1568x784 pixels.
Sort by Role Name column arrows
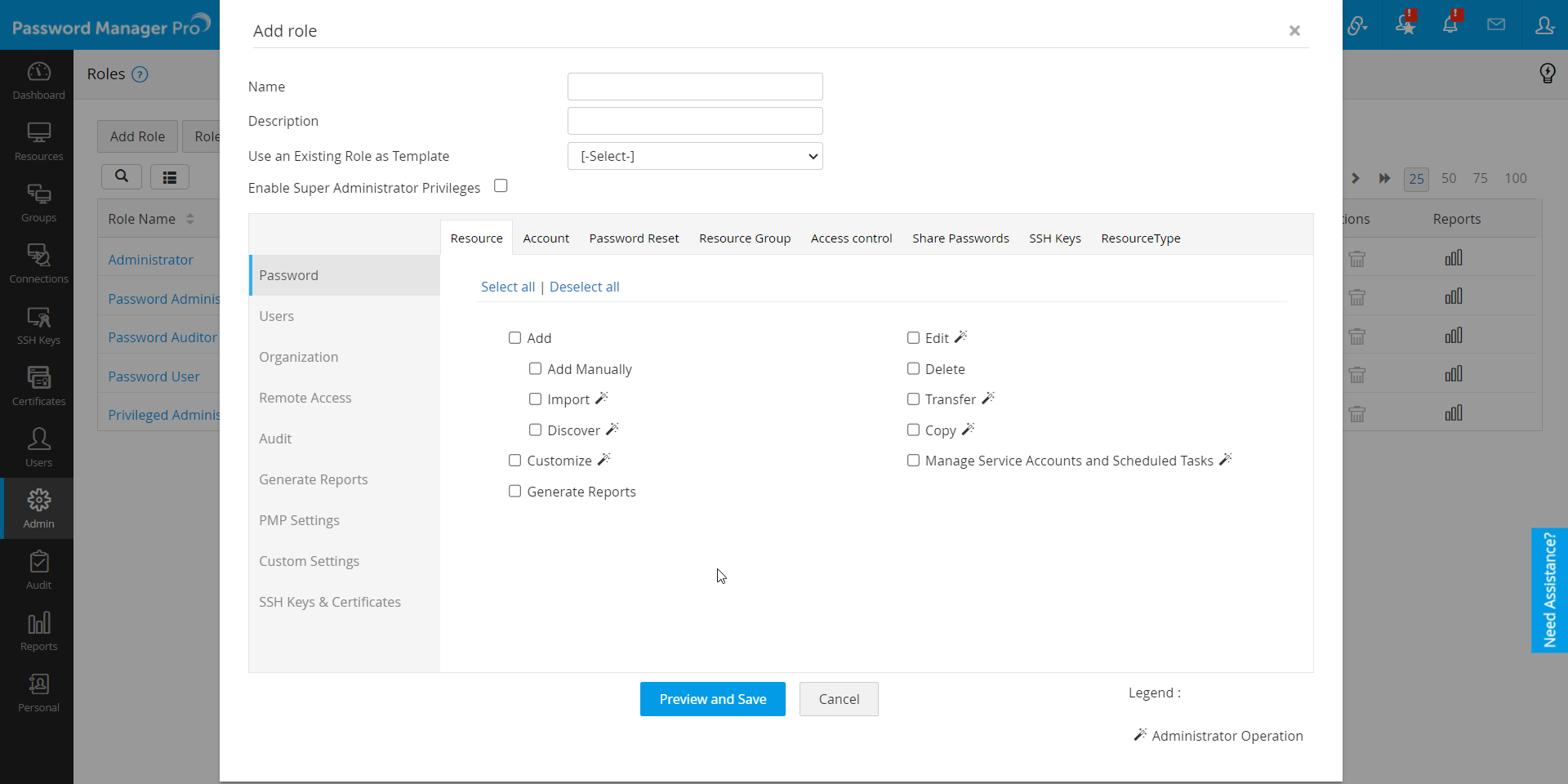tap(190, 219)
